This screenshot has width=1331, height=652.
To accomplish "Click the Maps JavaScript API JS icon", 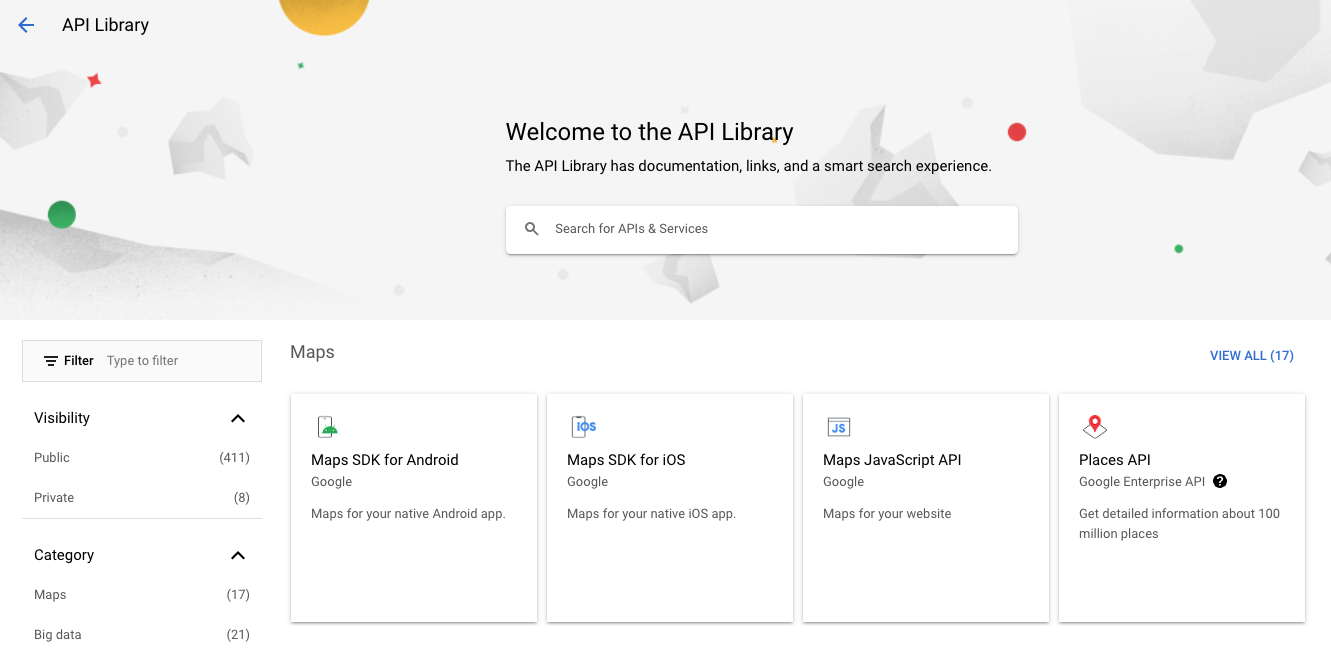I will pos(838,427).
